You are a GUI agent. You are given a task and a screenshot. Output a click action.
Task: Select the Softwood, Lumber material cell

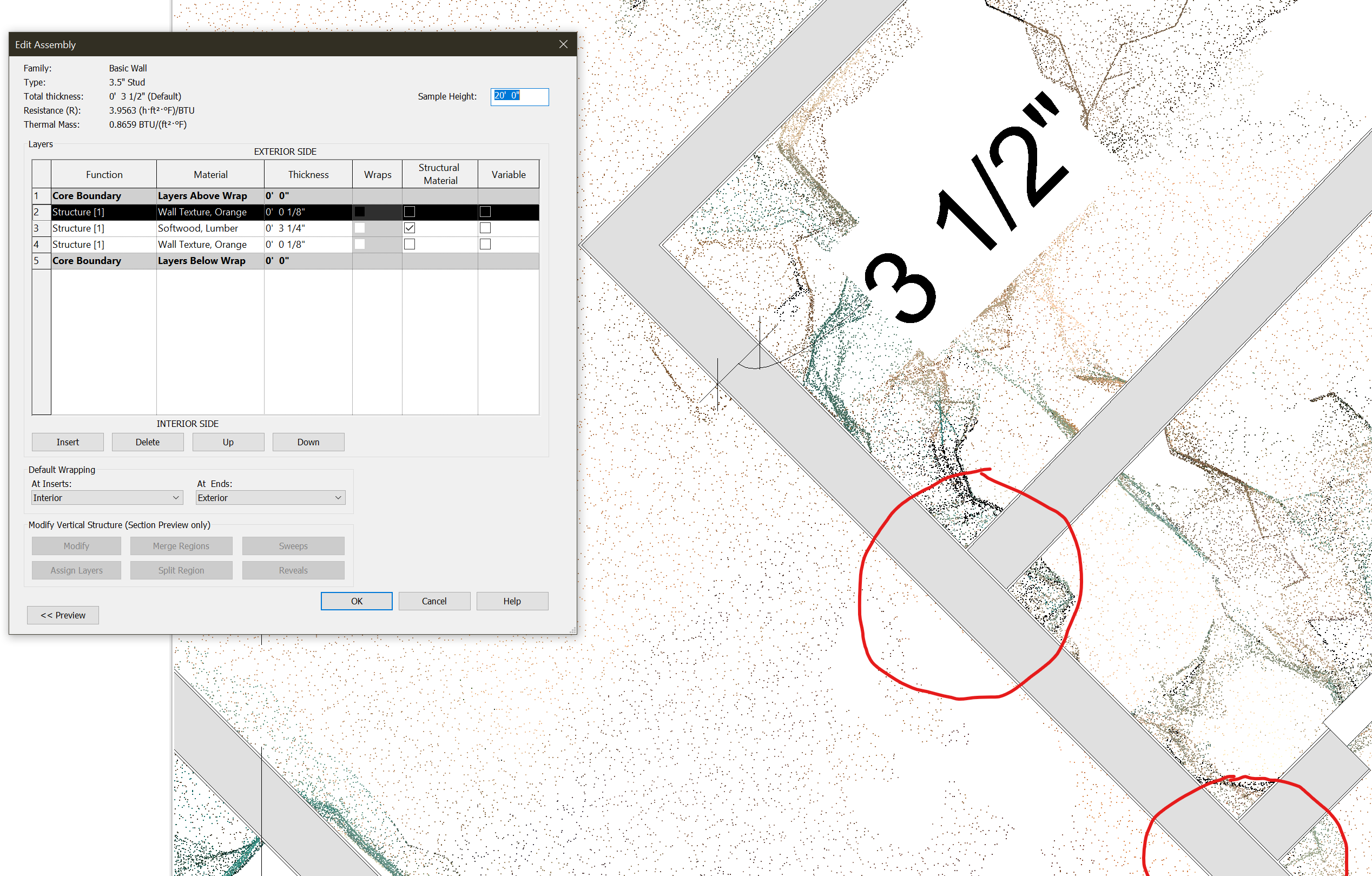point(210,228)
